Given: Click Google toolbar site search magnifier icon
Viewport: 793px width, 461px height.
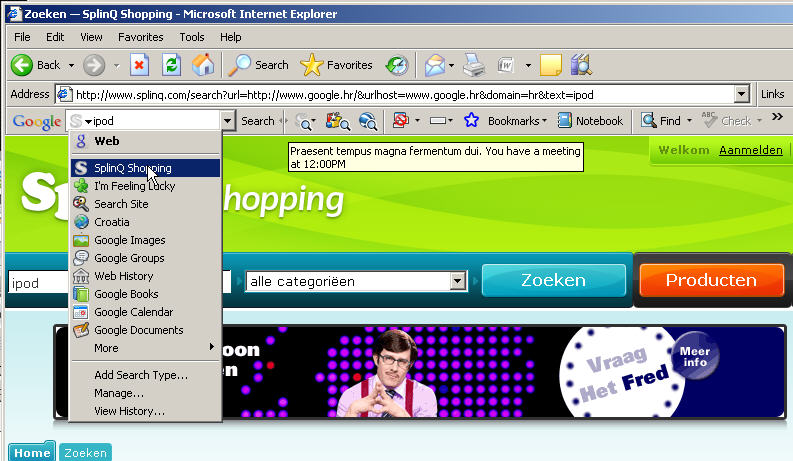Looking at the screenshot, I should pyautogui.click(x=304, y=121).
